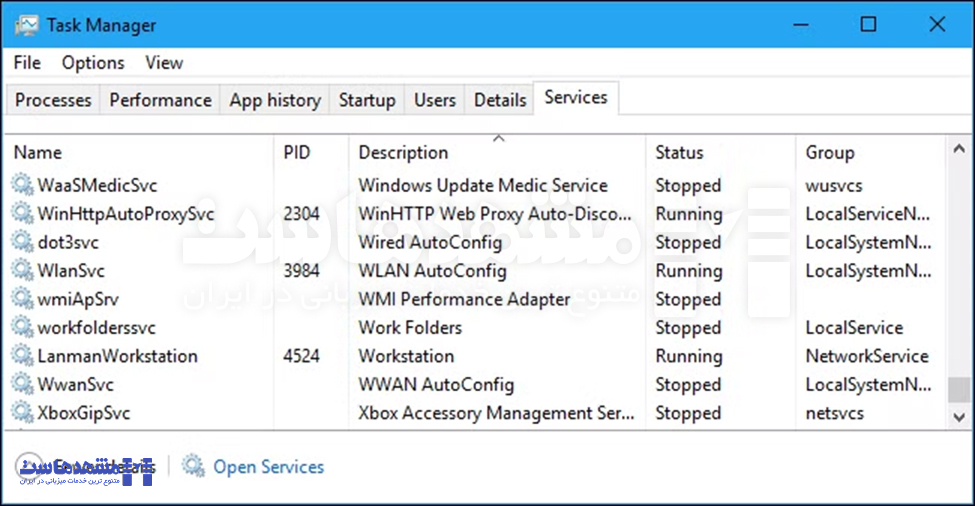Click PID value 2304
975x506 pixels.
pos(301,214)
